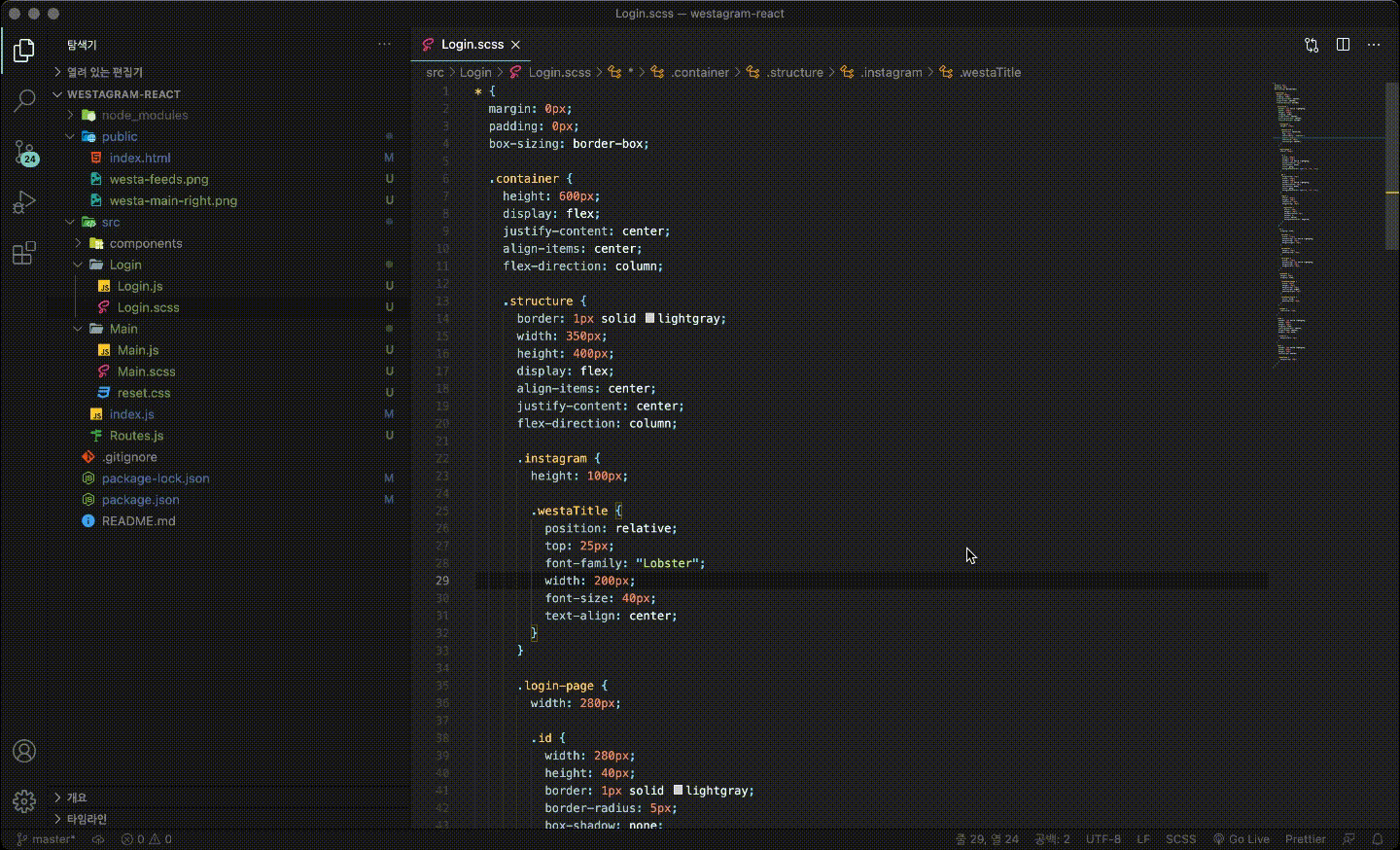
Task: Click lightgray color swatch on line 14
Action: click(x=649, y=318)
